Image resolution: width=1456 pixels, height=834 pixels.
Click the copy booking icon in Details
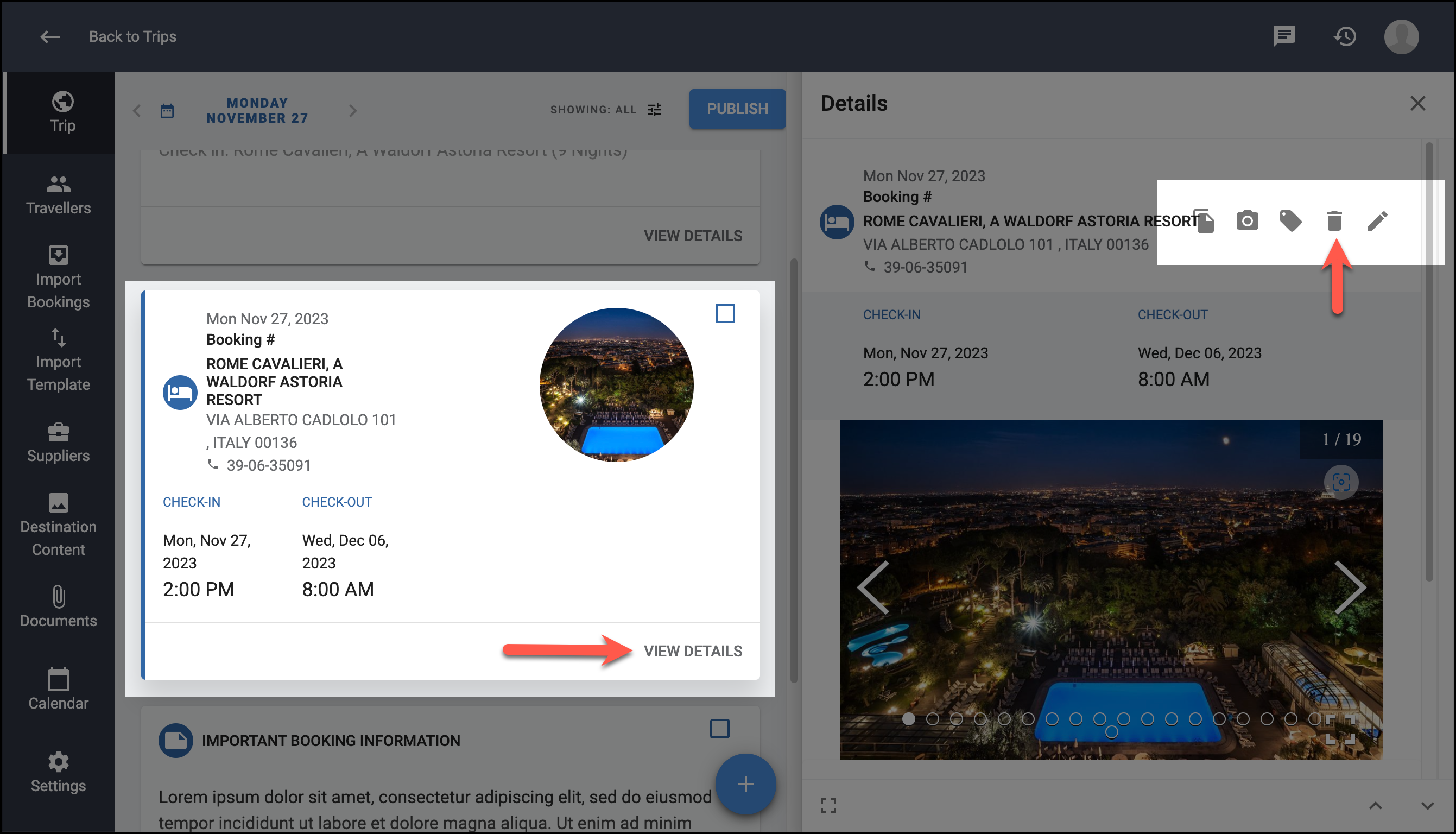click(1204, 221)
